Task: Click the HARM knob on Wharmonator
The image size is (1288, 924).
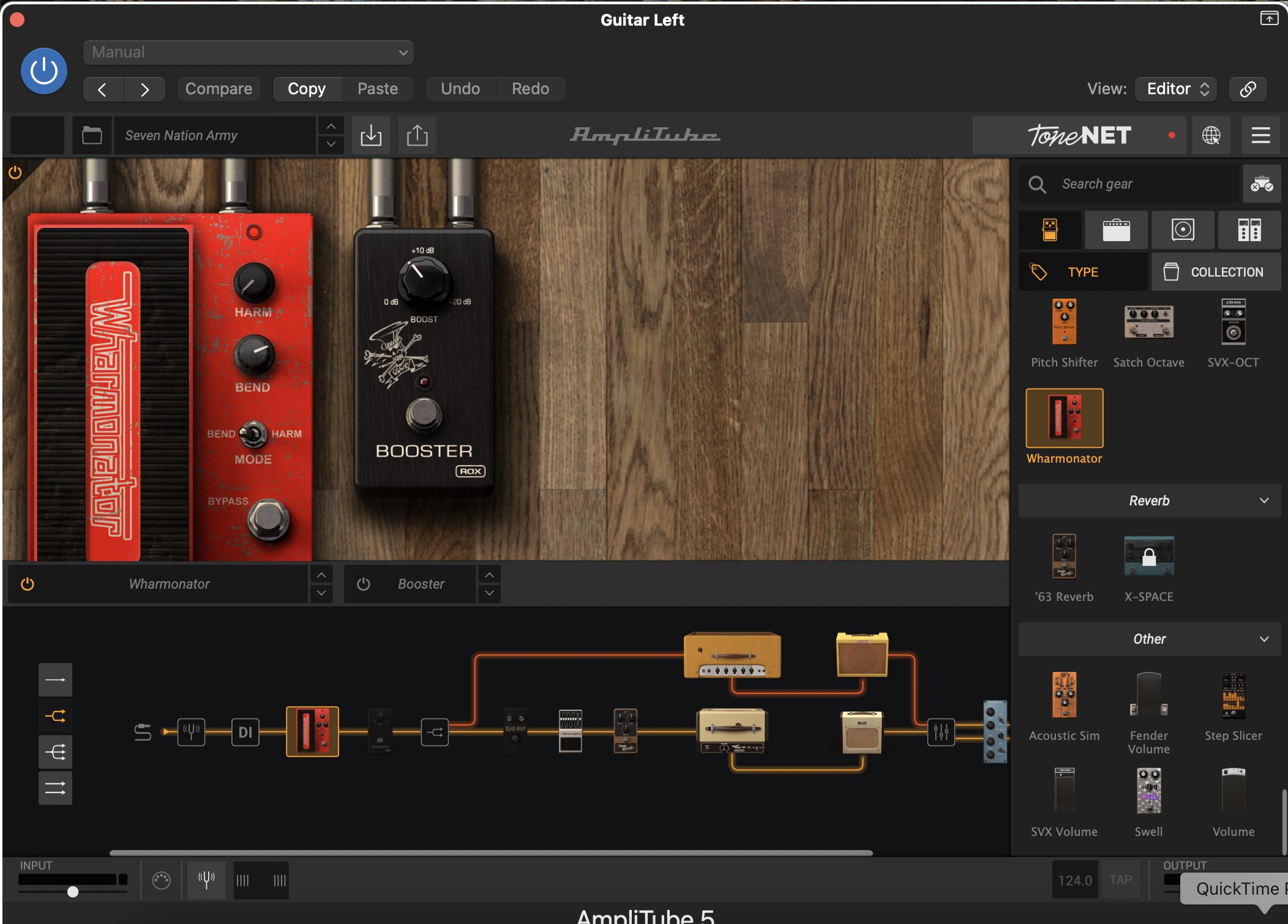Action: tap(253, 283)
